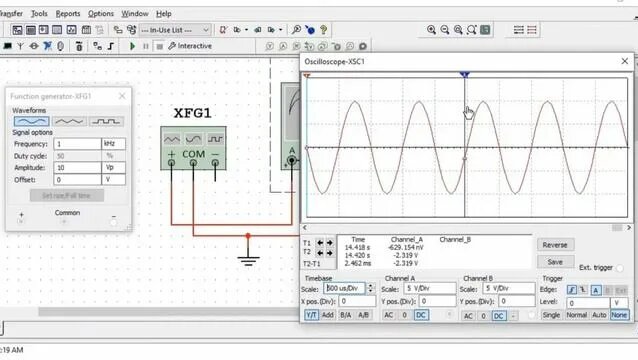Move T2 cursor right
638x360 pixels.
[x=330, y=253]
